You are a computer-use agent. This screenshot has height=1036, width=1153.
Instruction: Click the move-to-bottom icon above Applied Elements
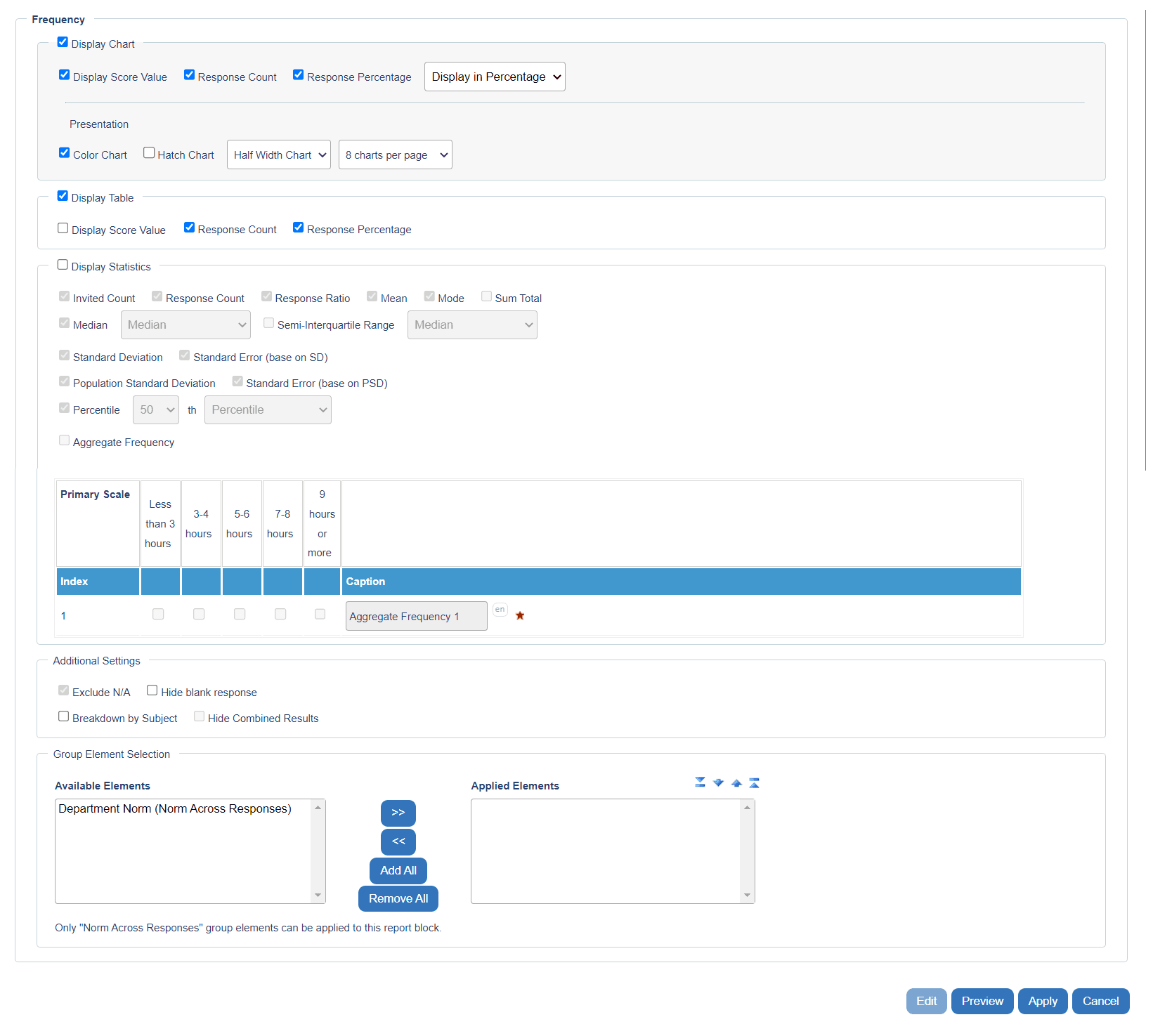coord(700,782)
